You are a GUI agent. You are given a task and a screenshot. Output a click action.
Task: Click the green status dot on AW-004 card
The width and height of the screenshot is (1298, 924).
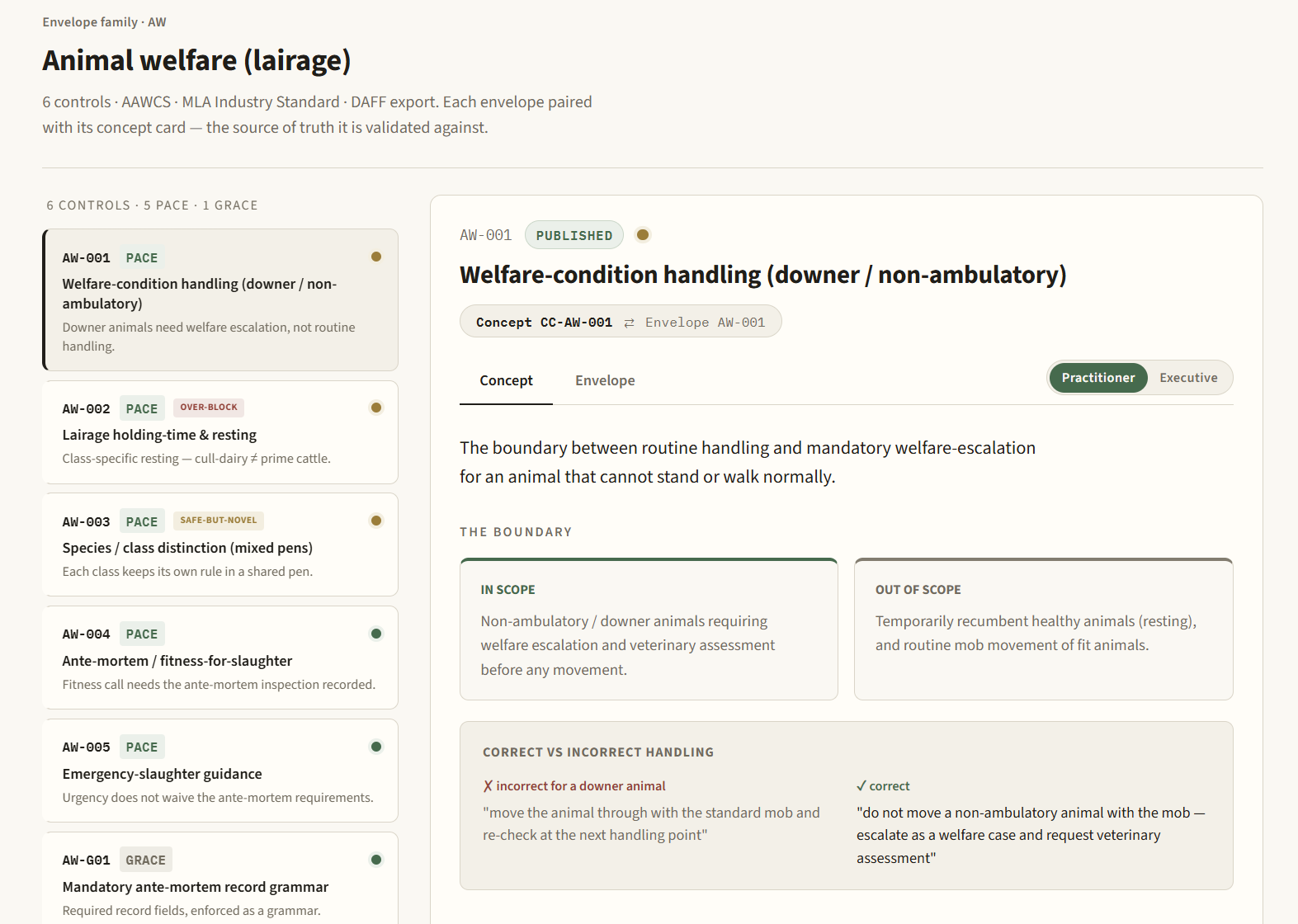(x=376, y=634)
